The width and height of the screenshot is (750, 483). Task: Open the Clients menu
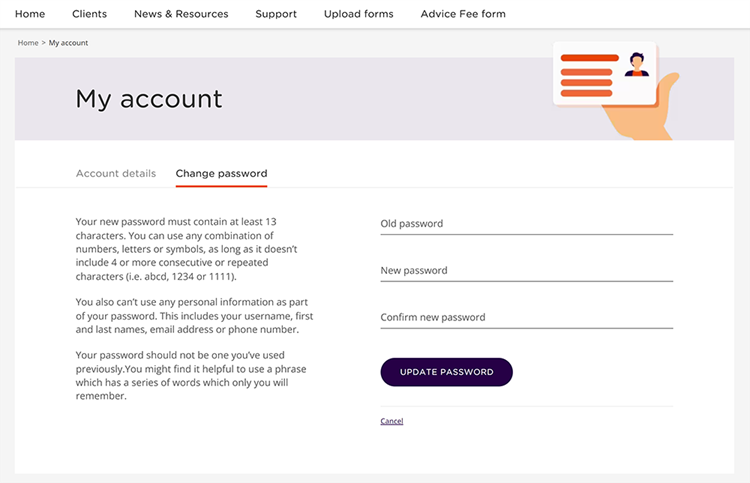pos(90,14)
